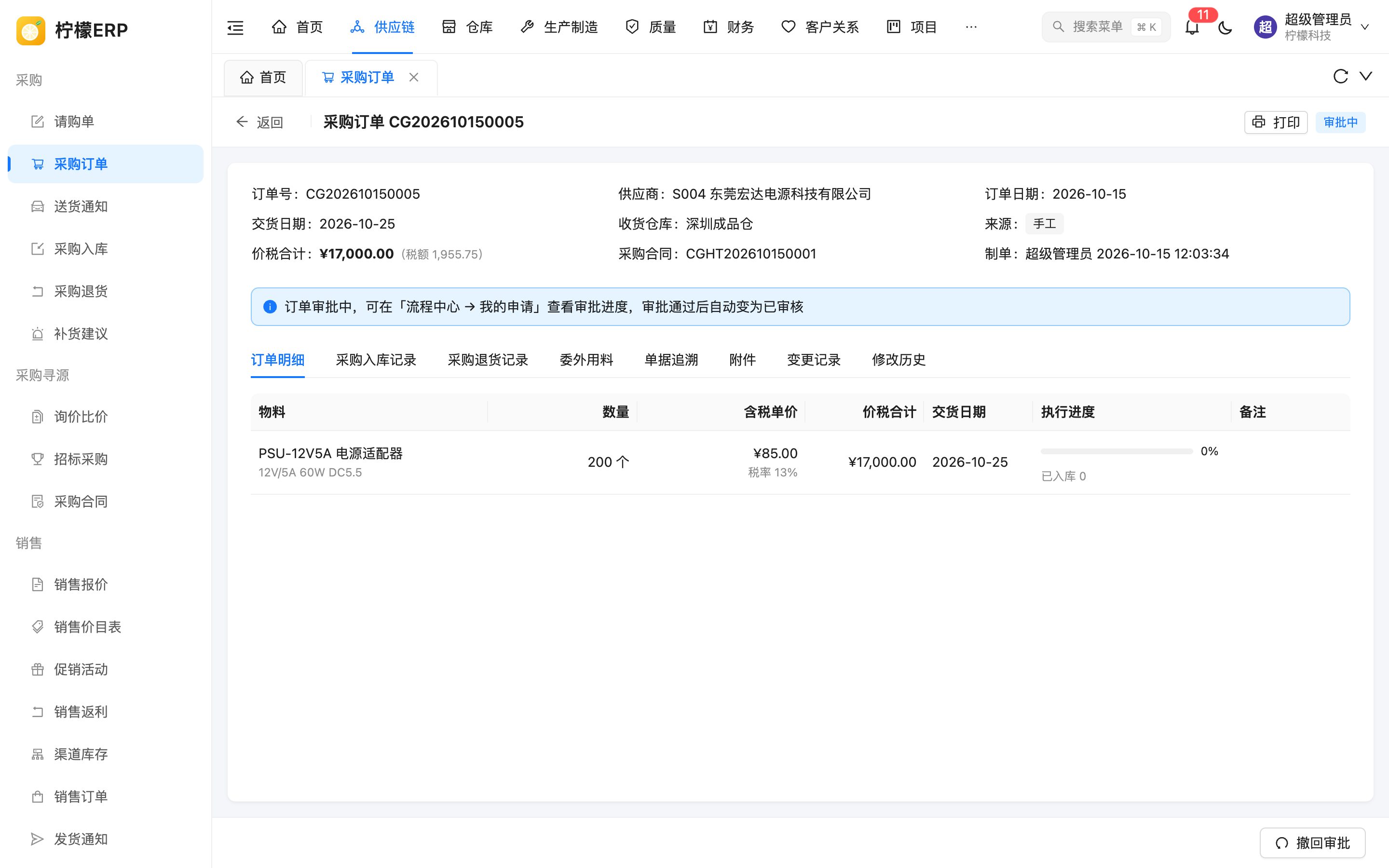Click the 撤回审批 button

point(1312,842)
